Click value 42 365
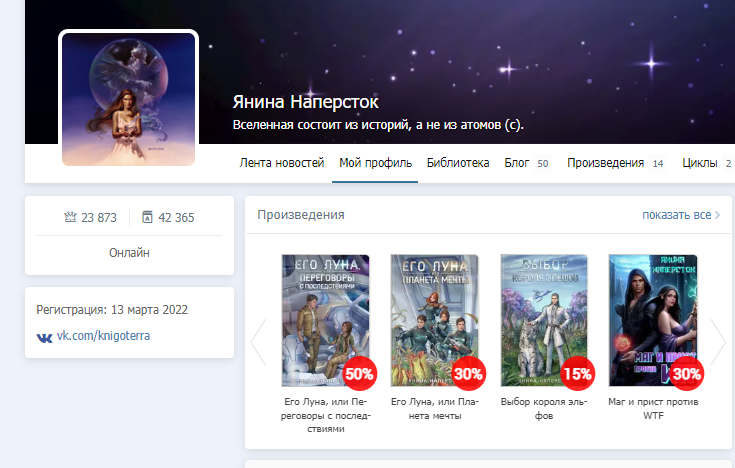 pyautogui.click(x=176, y=218)
